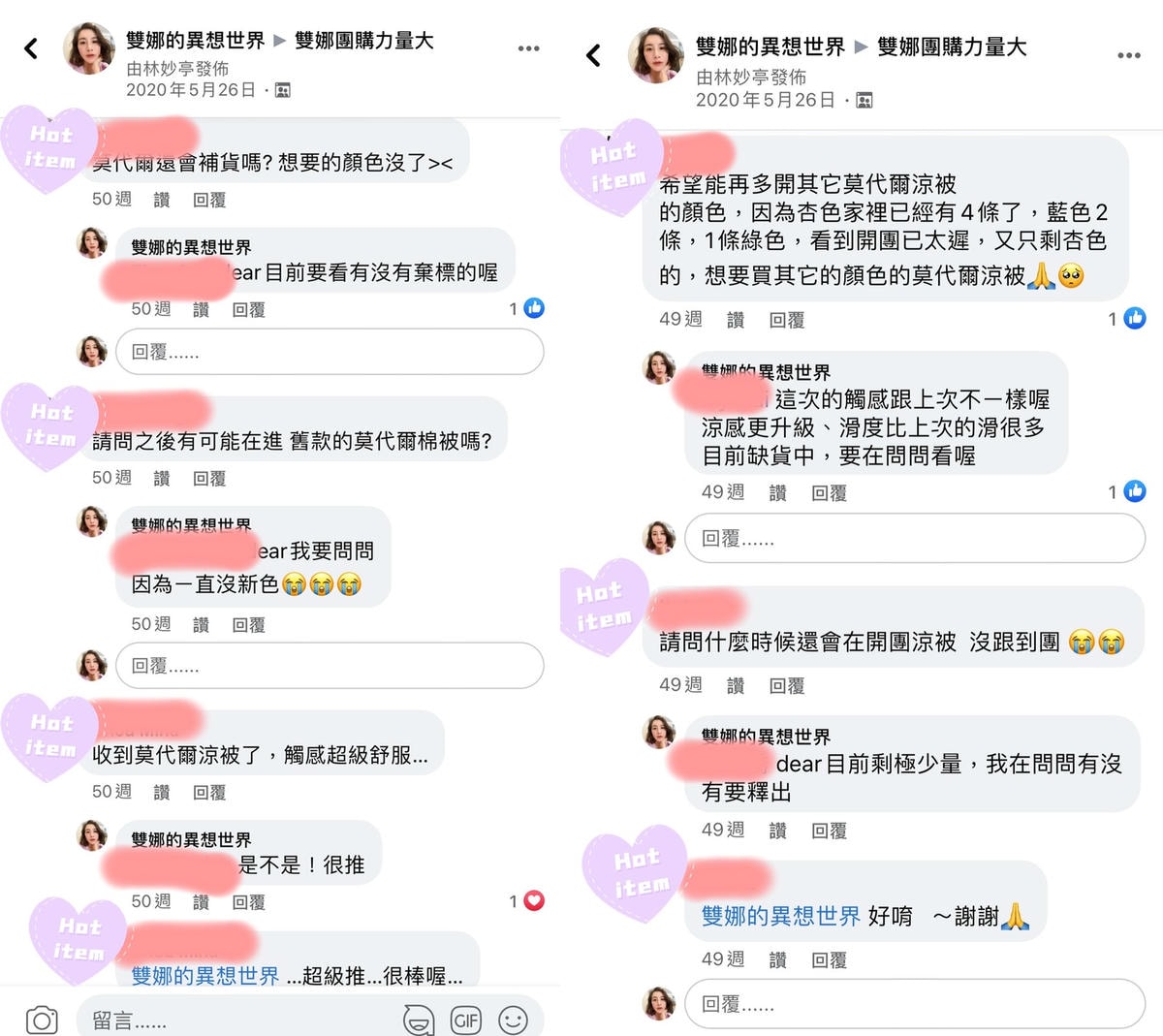Tap the heart reaction on 是不是！很推 reply
Screen dimensions: 1163x1036
click(534, 901)
